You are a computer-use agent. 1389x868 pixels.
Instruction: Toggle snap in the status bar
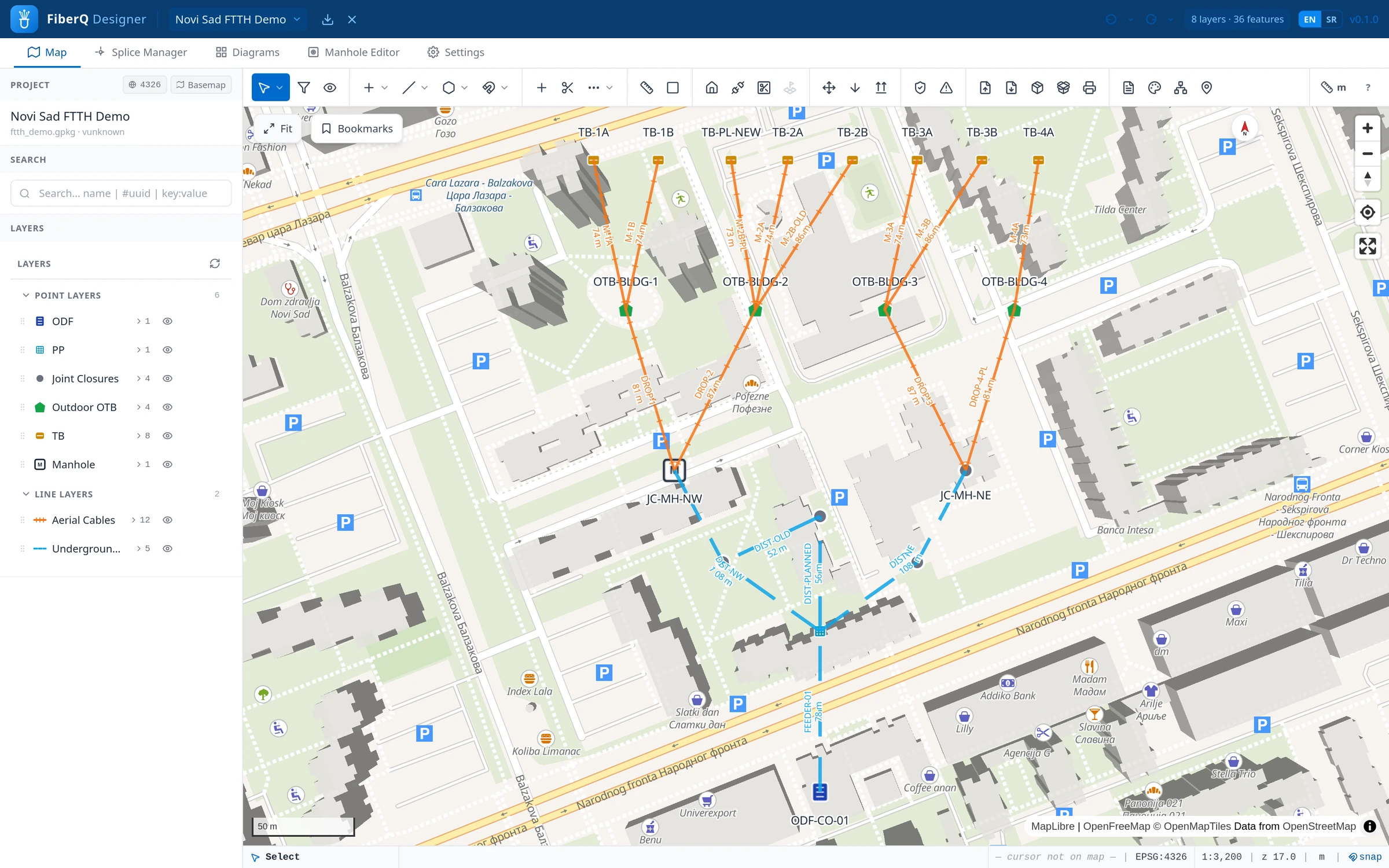(1365, 857)
